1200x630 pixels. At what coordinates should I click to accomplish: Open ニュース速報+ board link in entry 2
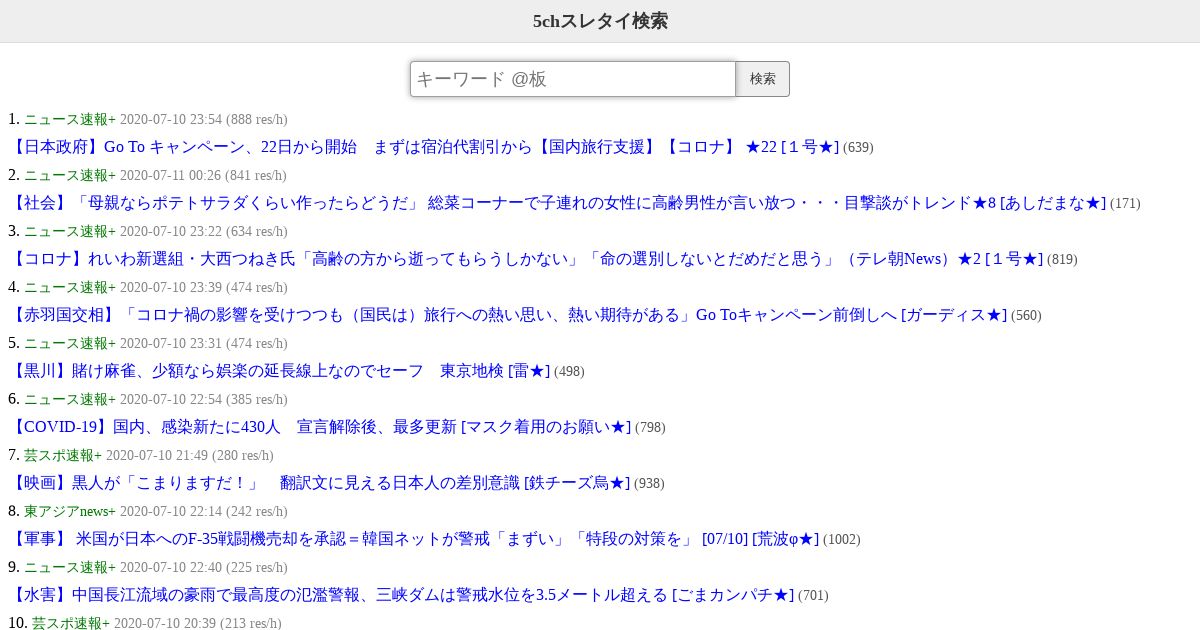click(70, 176)
